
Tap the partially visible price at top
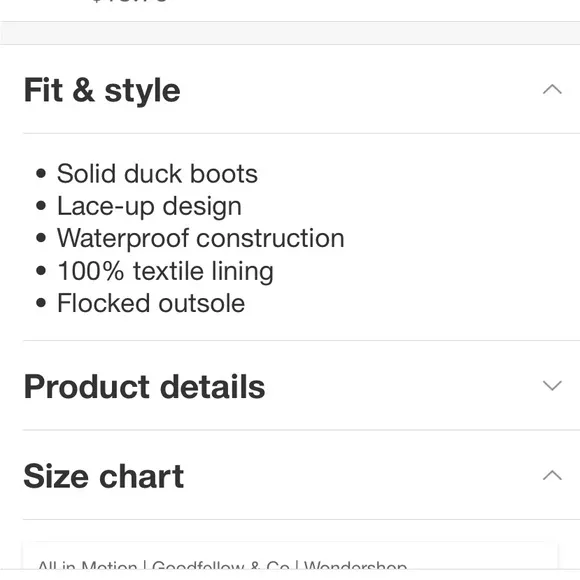tap(129, 1)
